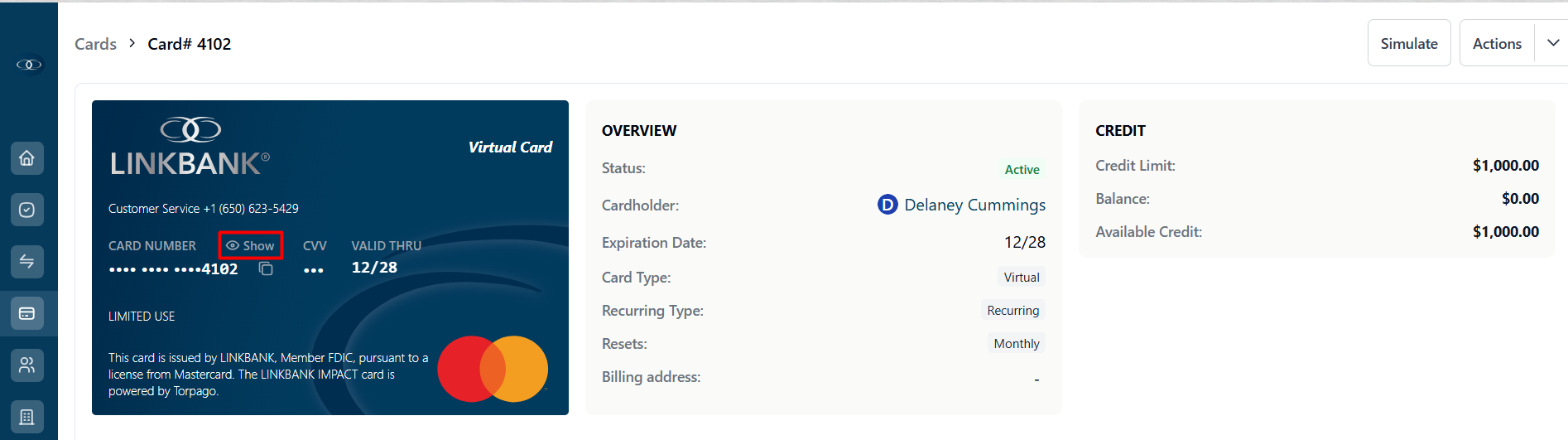Show the hidden card number
1568x440 pixels.
[251, 245]
